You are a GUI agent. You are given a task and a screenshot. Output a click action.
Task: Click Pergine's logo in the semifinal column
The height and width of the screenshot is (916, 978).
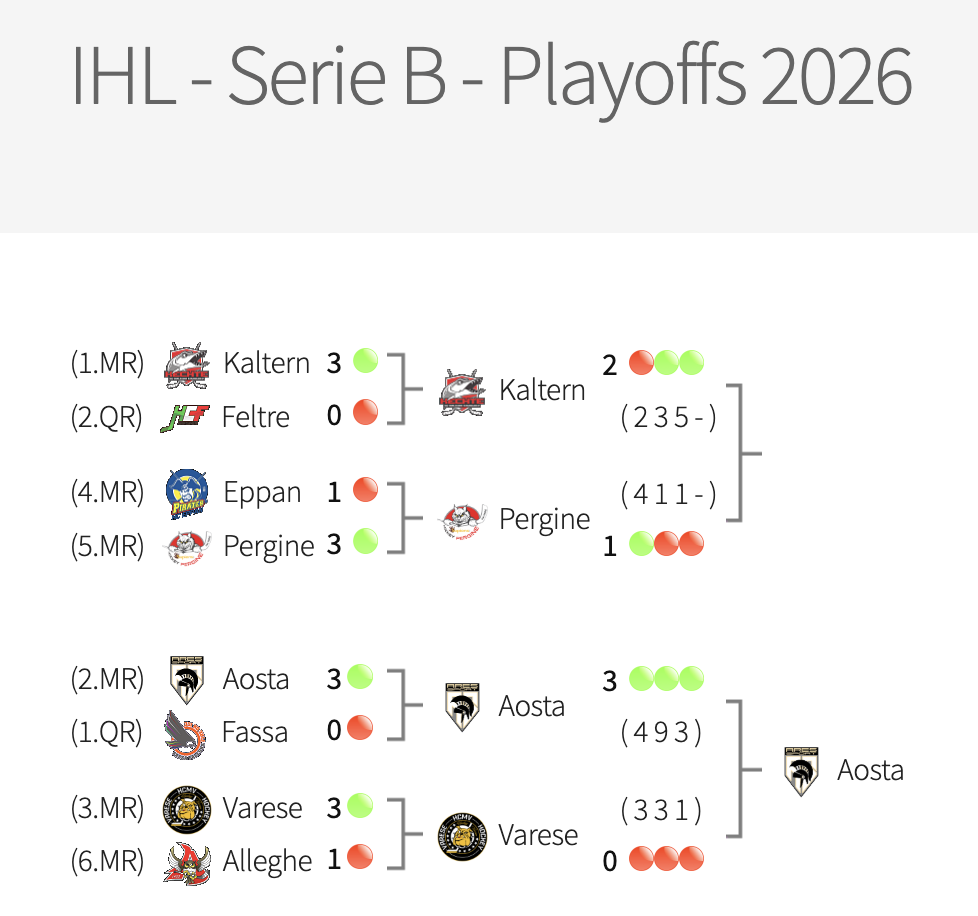[x=463, y=520]
